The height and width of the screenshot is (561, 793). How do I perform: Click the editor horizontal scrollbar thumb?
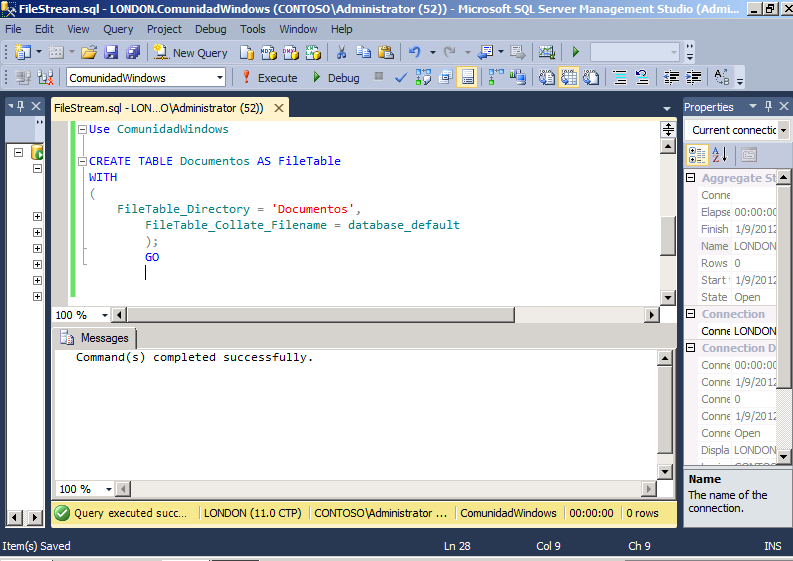pyautogui.click(x=321, y=315)
